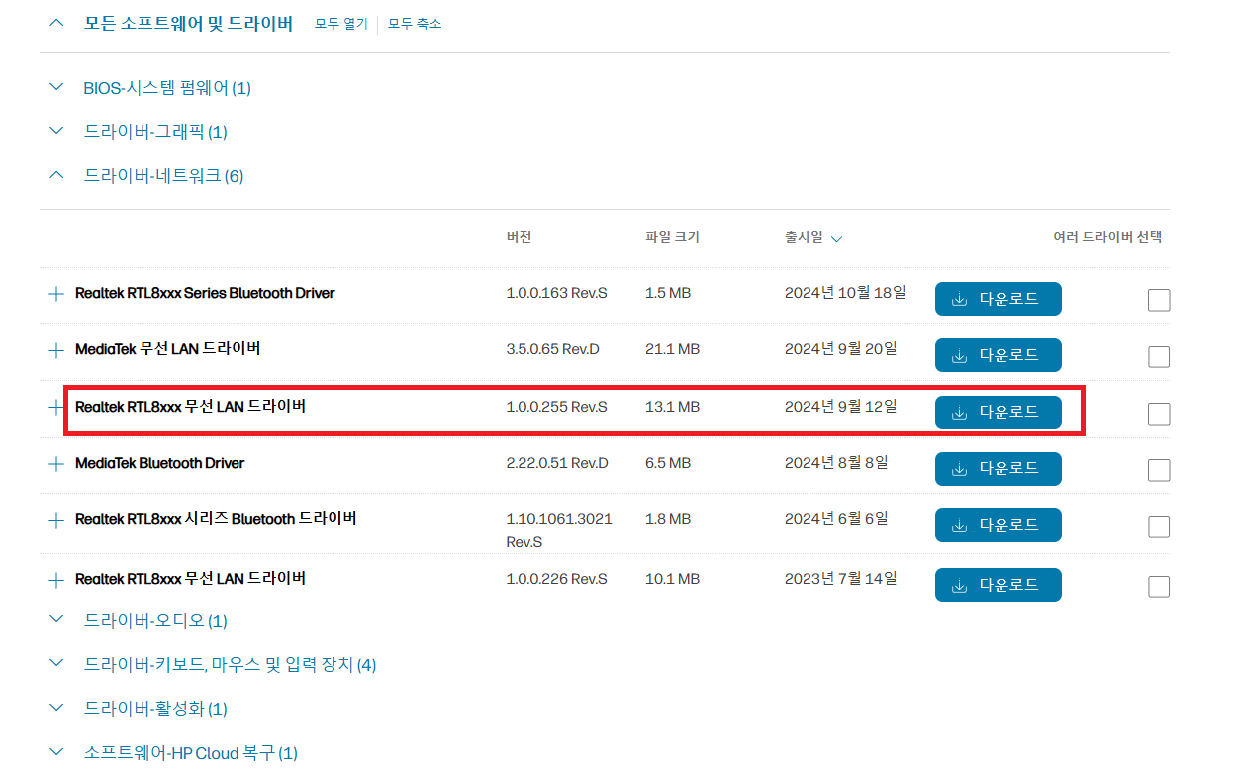1238x770 pixels.
Task: Expand Realtek RTL8xxx 시리즈 Bluetooth 드라이버 plus icon
Action: [x=55, y=520]
